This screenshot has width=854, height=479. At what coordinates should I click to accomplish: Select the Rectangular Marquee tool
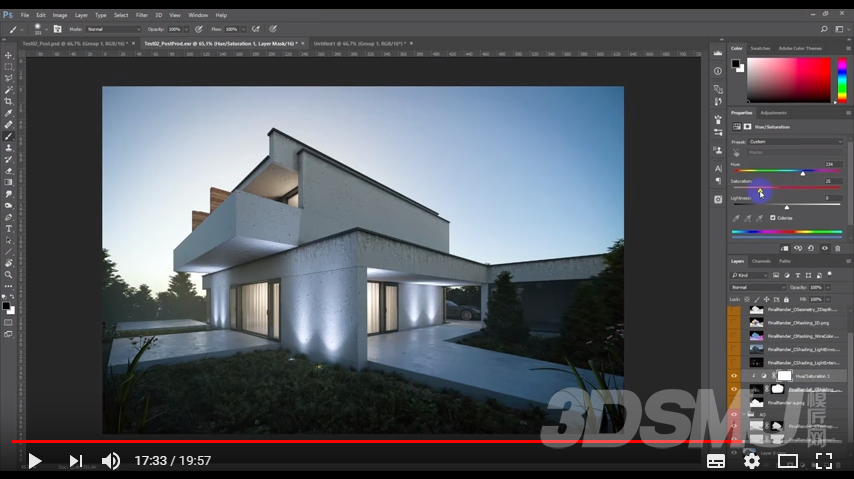(8, 67)
